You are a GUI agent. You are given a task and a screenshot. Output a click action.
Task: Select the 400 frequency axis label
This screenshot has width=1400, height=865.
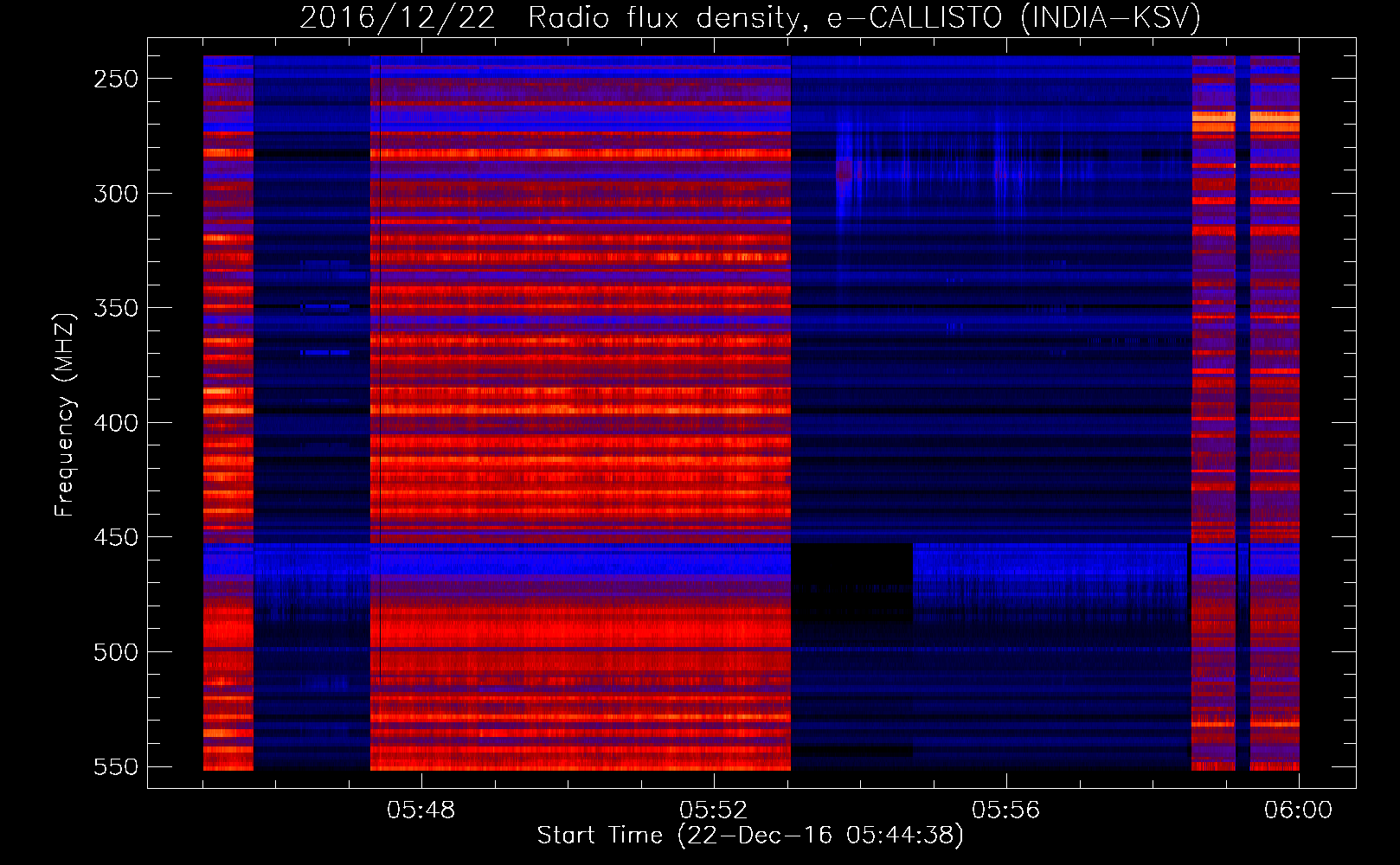tap(116, 423)
